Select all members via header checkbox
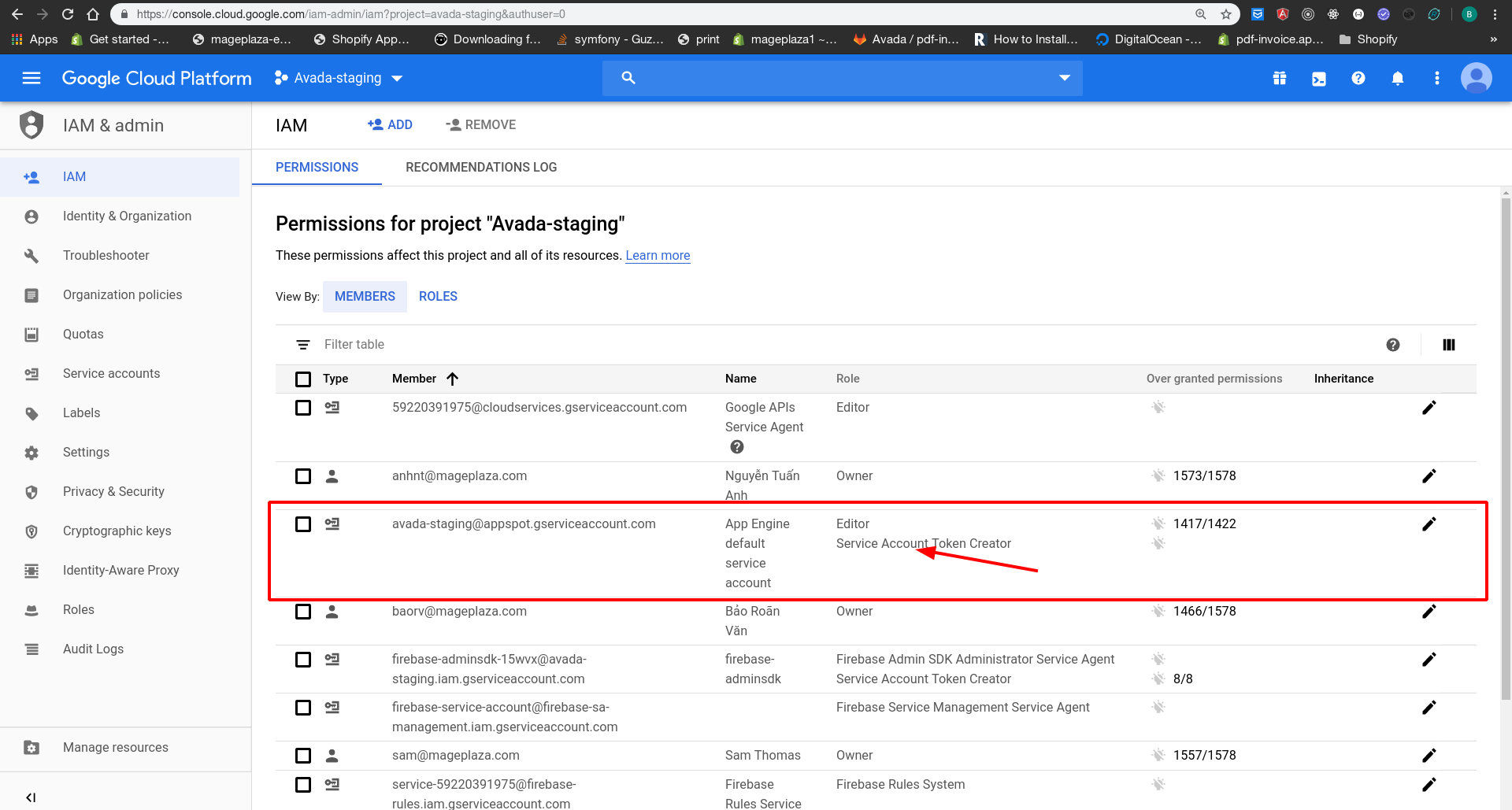The image size is (1512, 810). point(303,379)
